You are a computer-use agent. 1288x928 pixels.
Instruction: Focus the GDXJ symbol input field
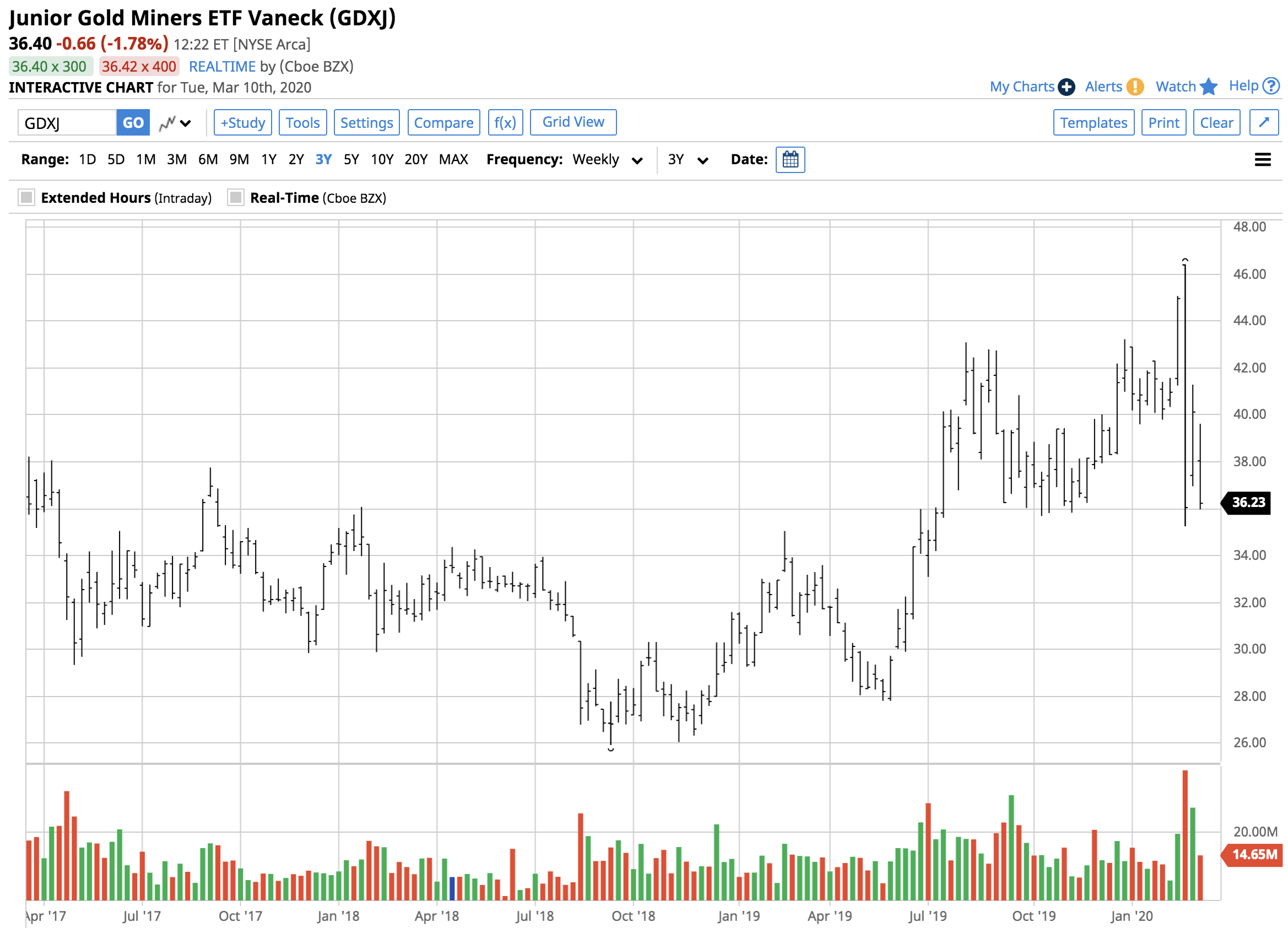tap(67, 123)
